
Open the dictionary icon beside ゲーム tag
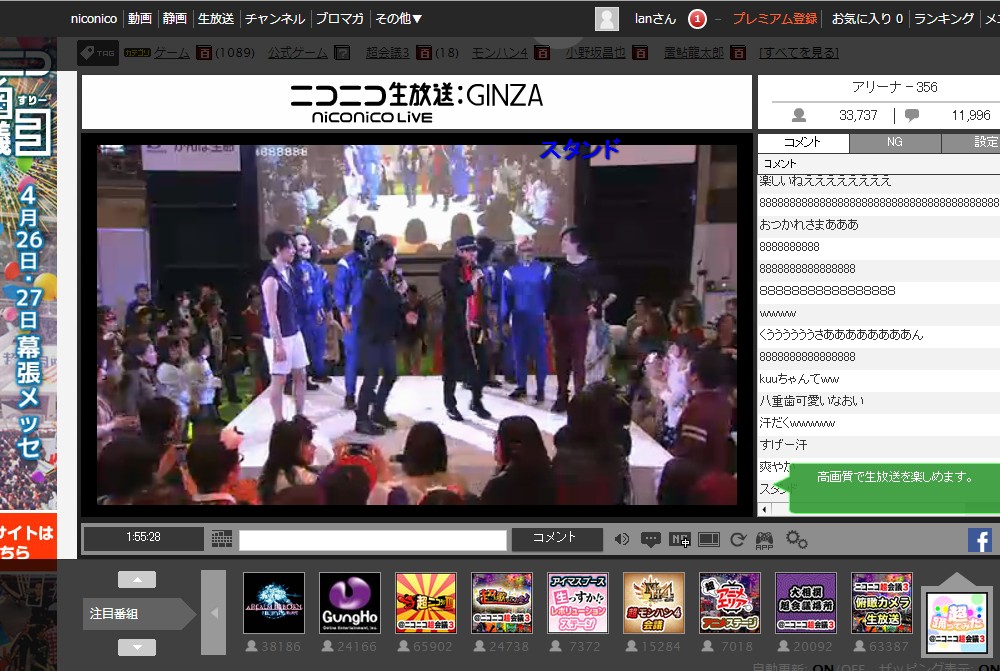point(203,53)
